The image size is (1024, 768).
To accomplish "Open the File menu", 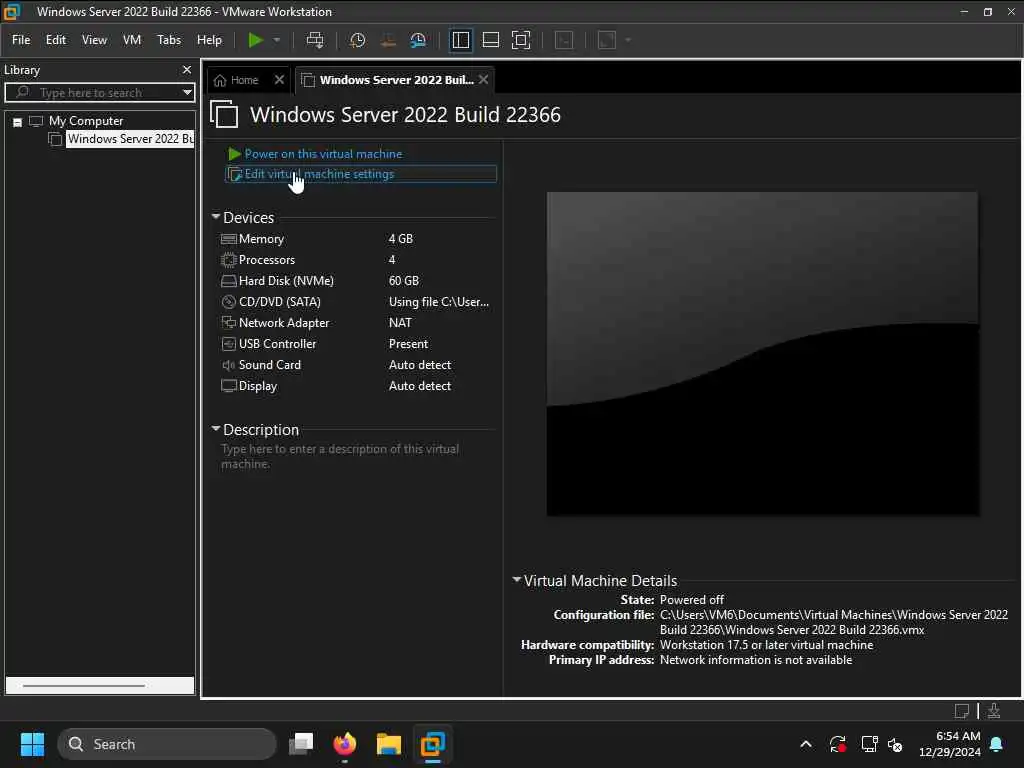I will coord(21,40).
